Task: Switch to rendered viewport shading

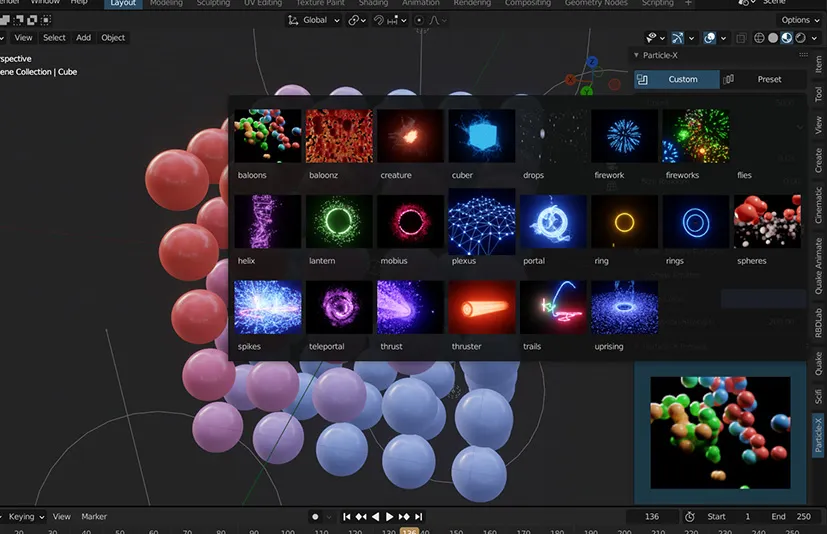Action: [800, 37]
